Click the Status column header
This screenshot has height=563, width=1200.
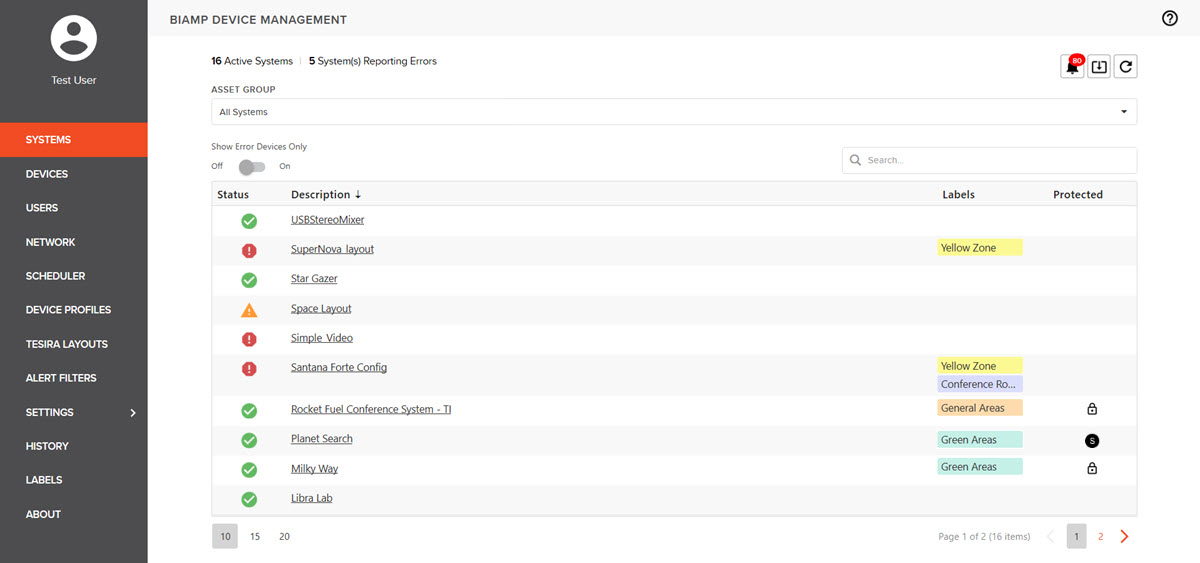pos(233,195)
